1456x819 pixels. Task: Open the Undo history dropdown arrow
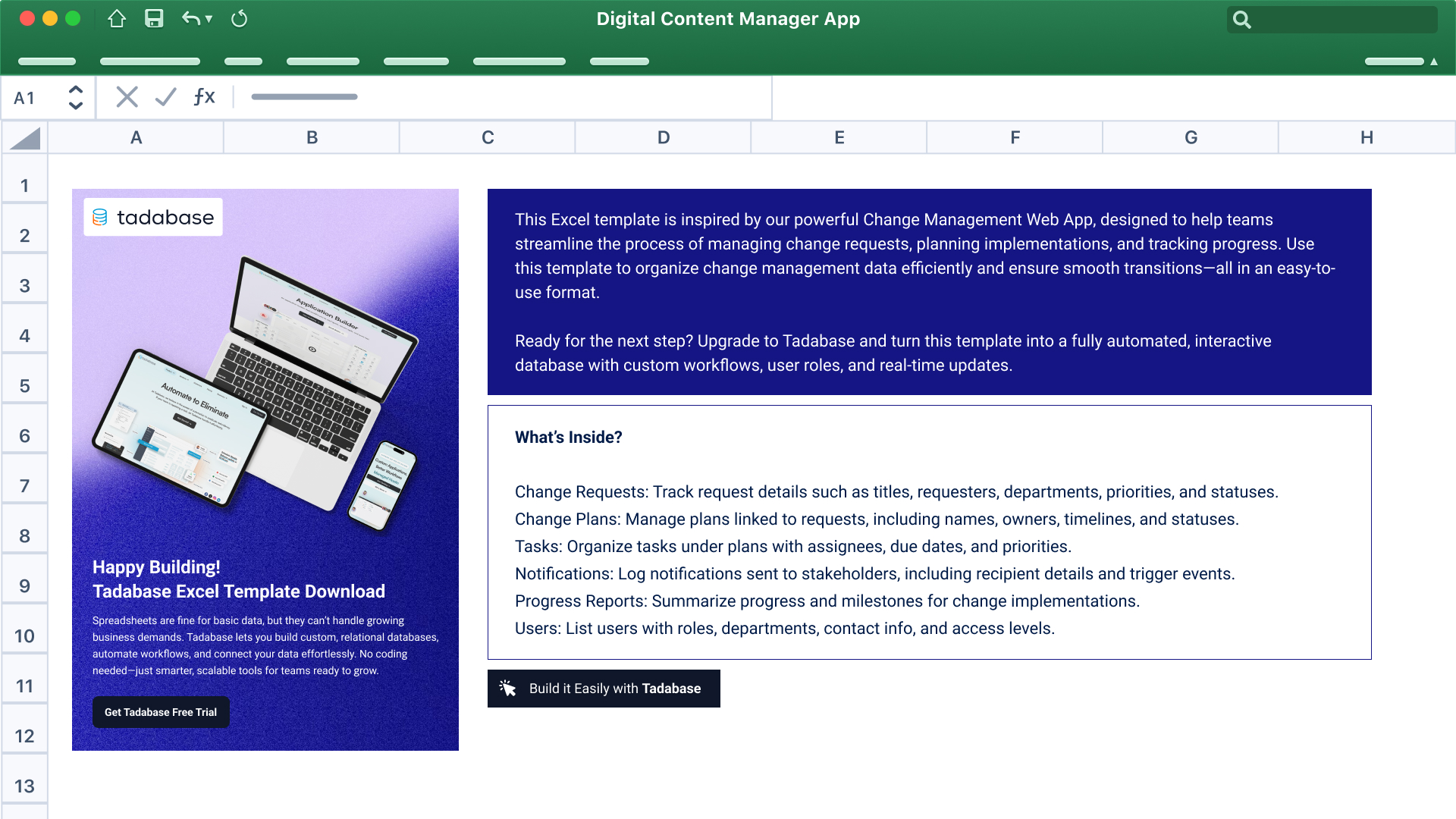tap(209, 19)
